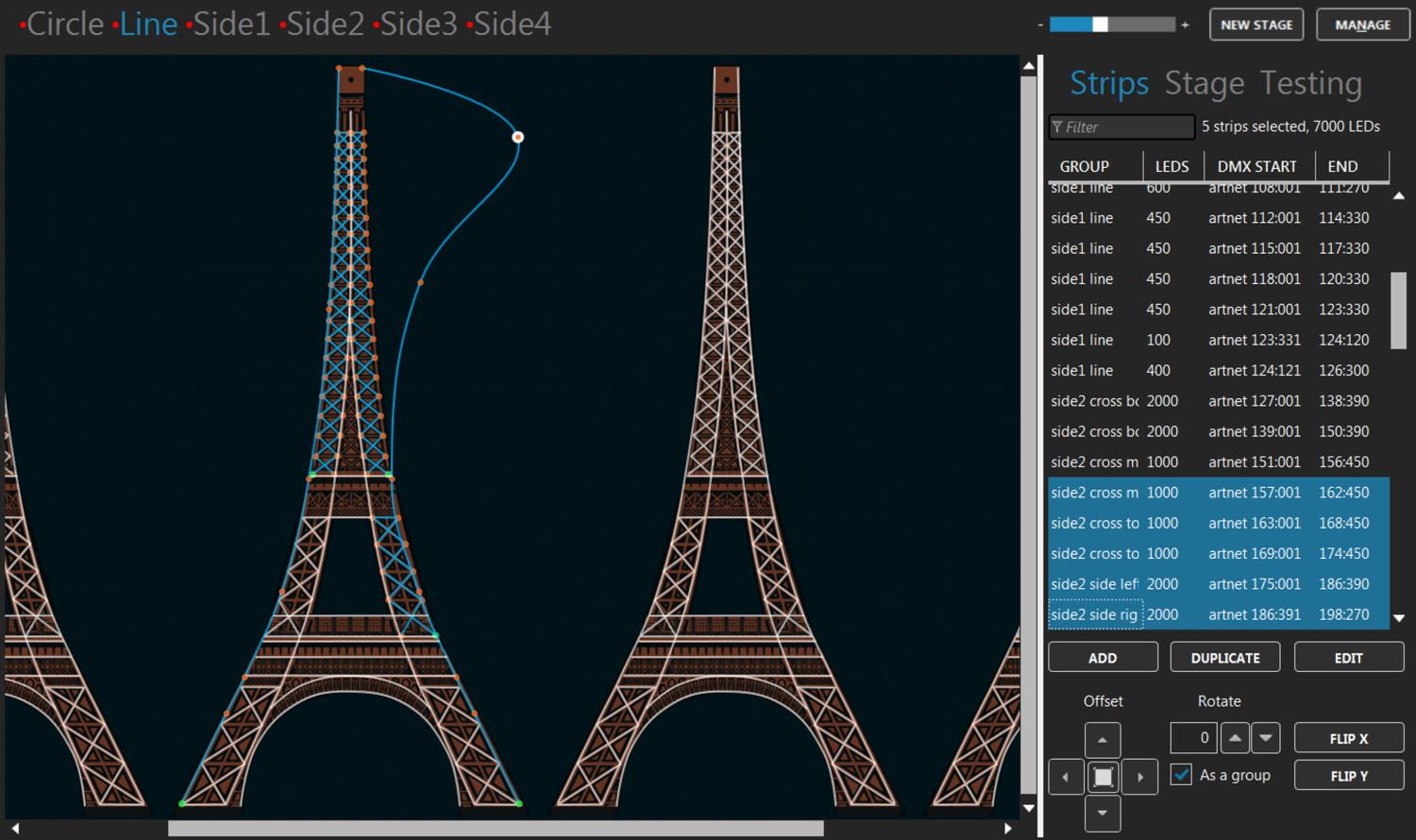1416x840 pixels.
Task: Click the offset down arrow
Action: pos(1103,813)
